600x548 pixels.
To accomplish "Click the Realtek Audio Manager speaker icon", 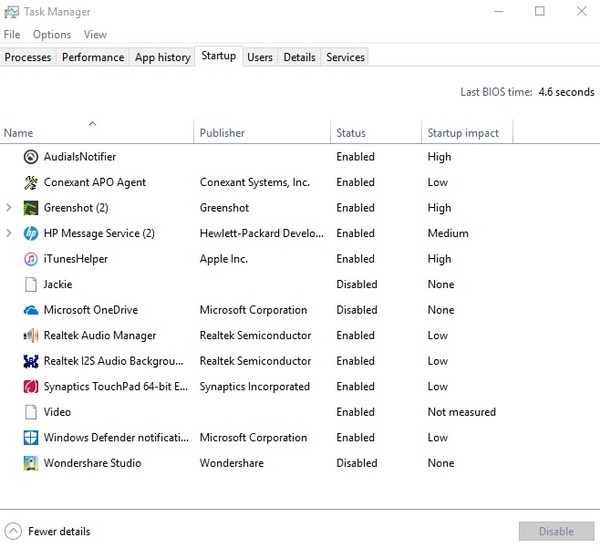I will [31, 336].
